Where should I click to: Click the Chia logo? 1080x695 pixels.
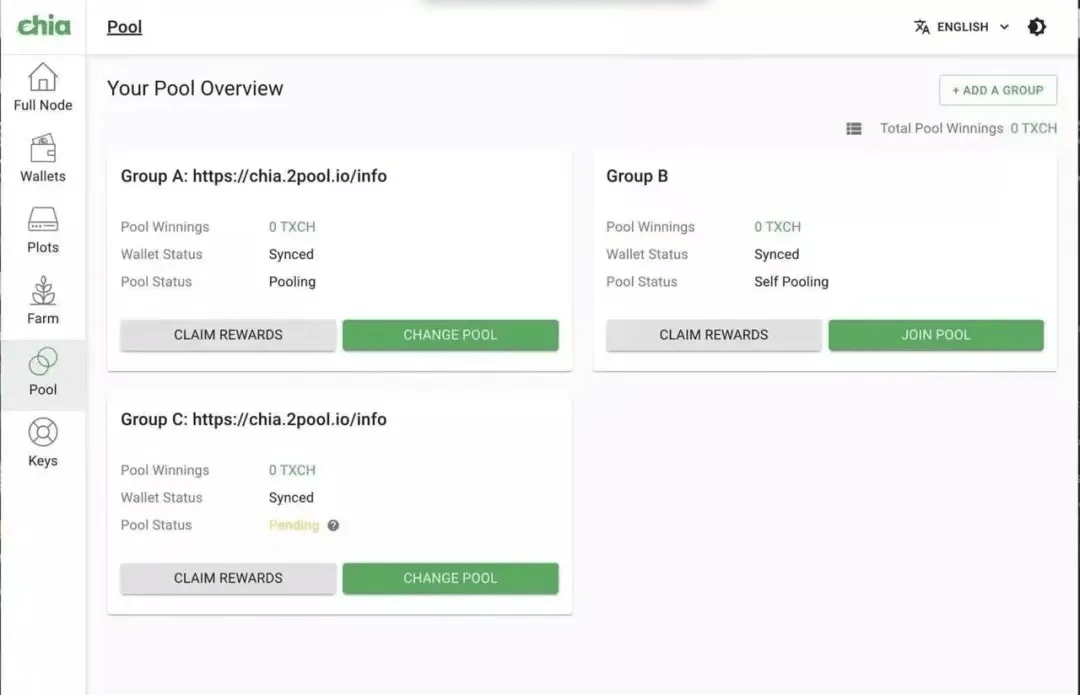[44, 26]
